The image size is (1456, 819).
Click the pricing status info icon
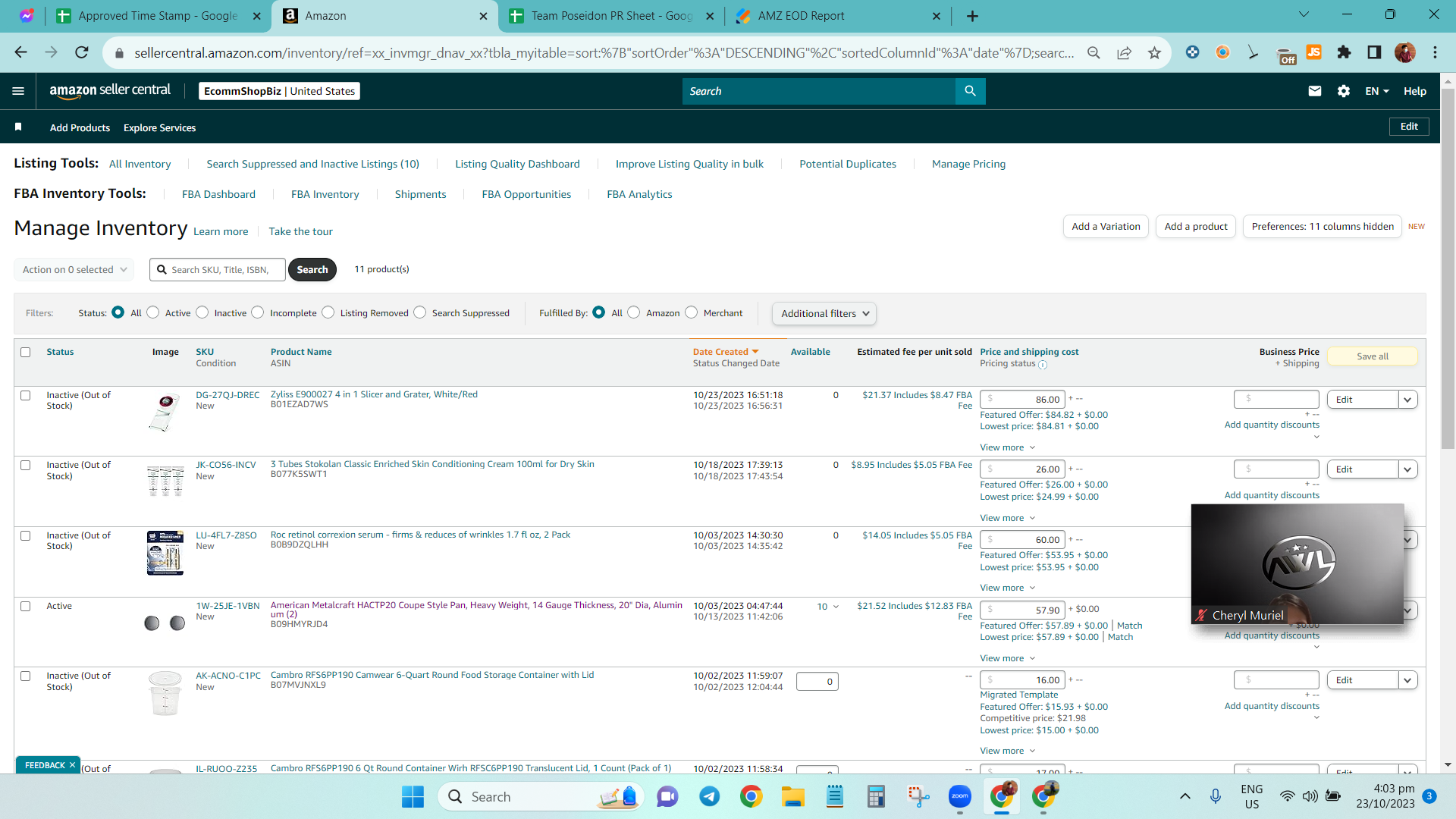click(1043, 365)
